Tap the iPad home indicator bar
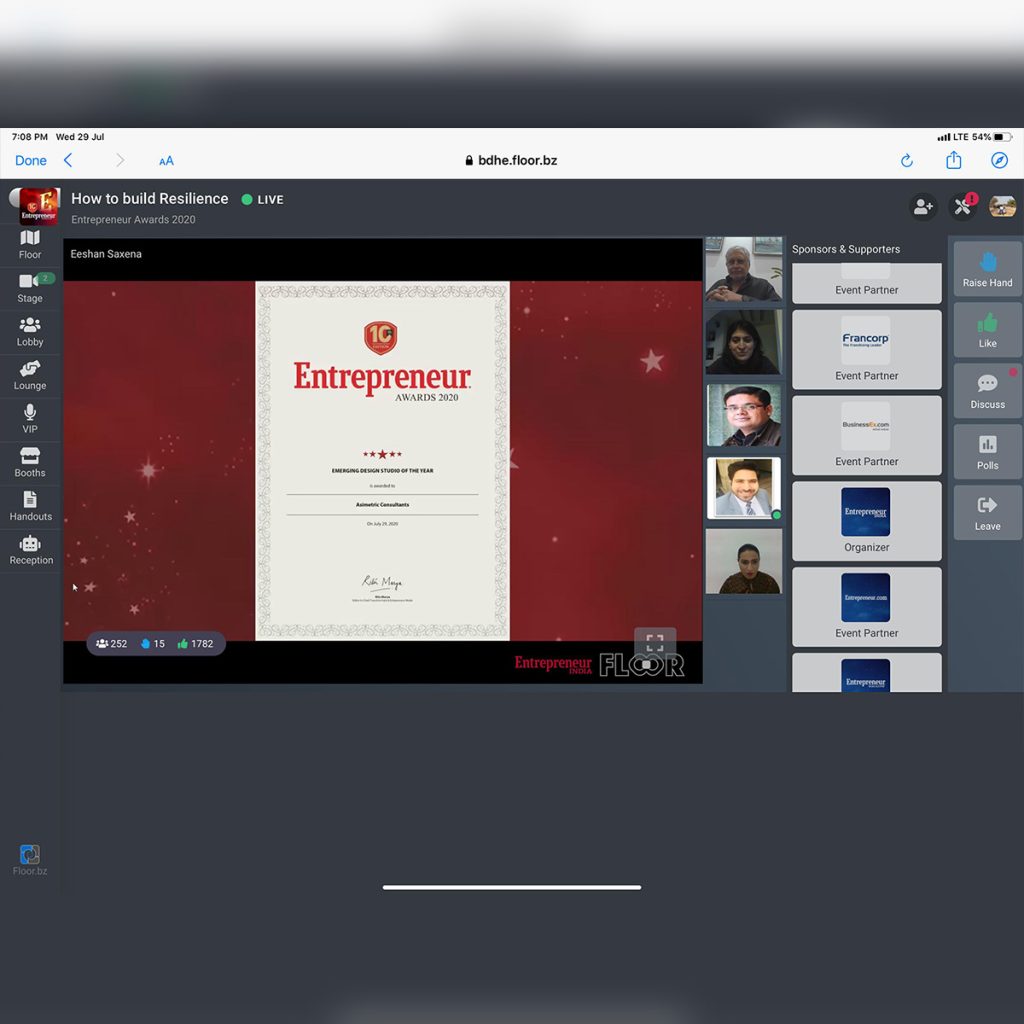Image resolution: width=1024 pixels, height=1024 pixels. click(512, 888)
